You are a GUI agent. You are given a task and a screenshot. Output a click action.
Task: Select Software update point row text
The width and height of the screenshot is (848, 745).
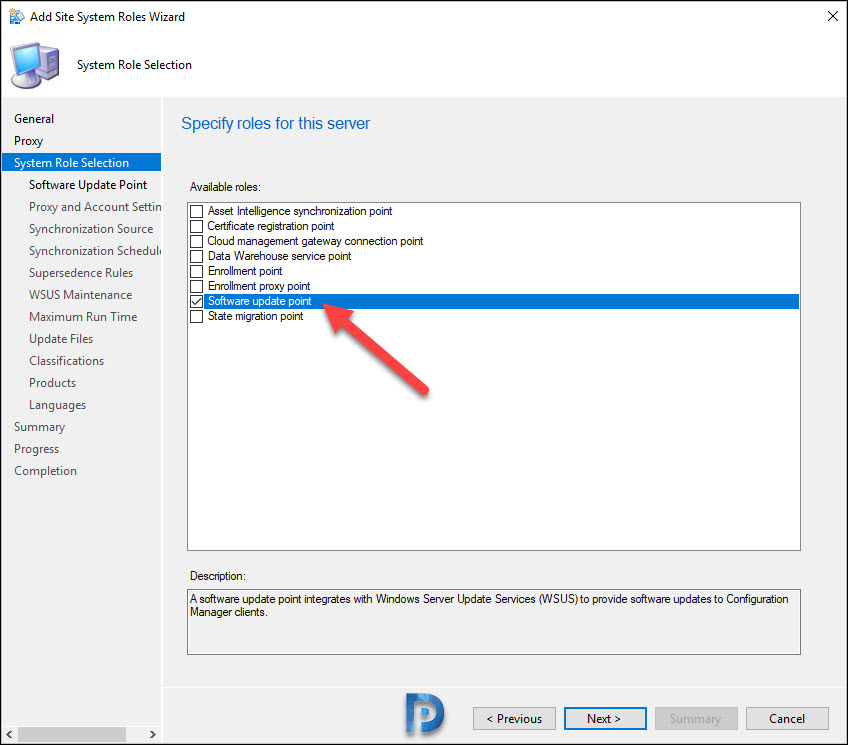click(260, 301)
